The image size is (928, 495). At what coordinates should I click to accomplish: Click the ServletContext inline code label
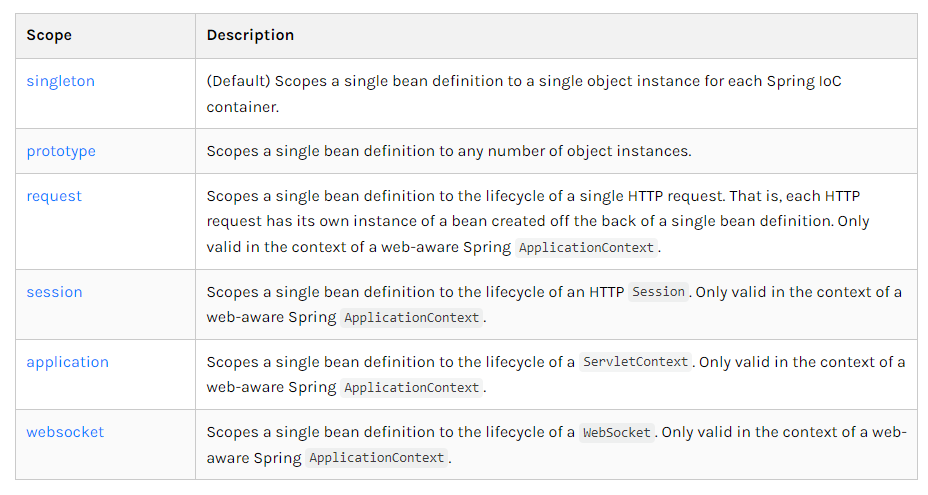click(635, 362)
